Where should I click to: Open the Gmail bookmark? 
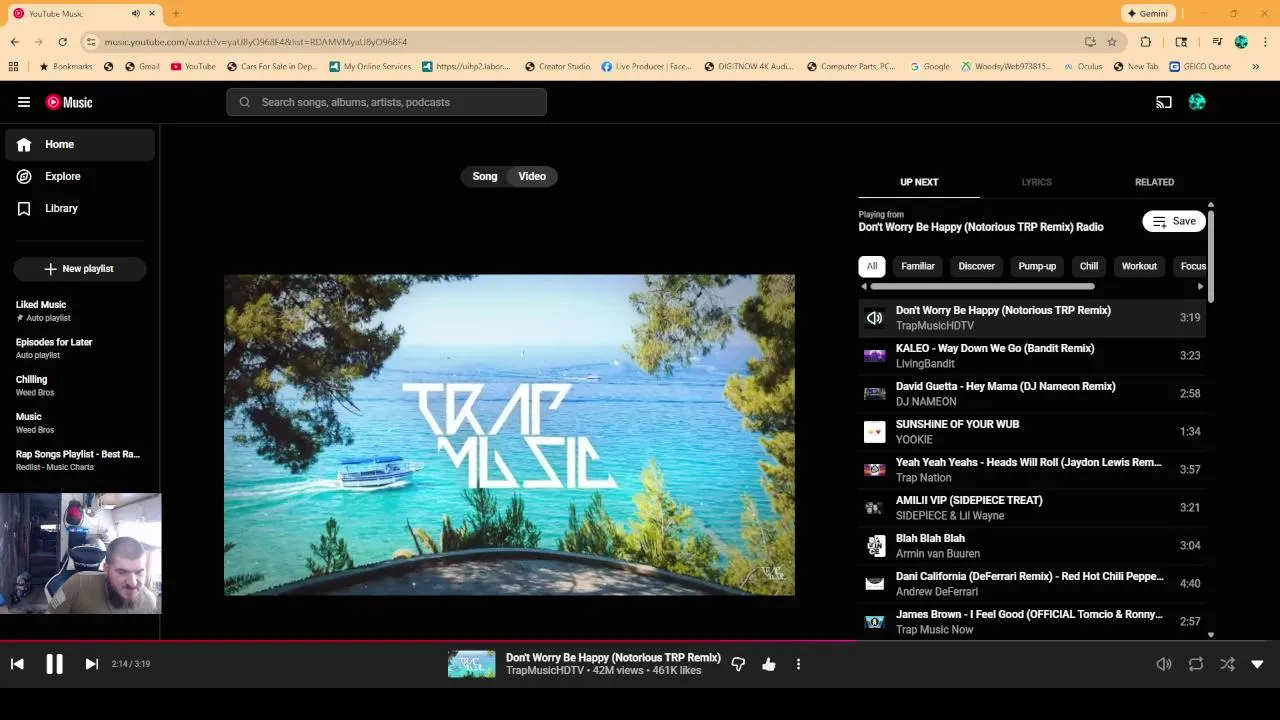coord(142,67)
